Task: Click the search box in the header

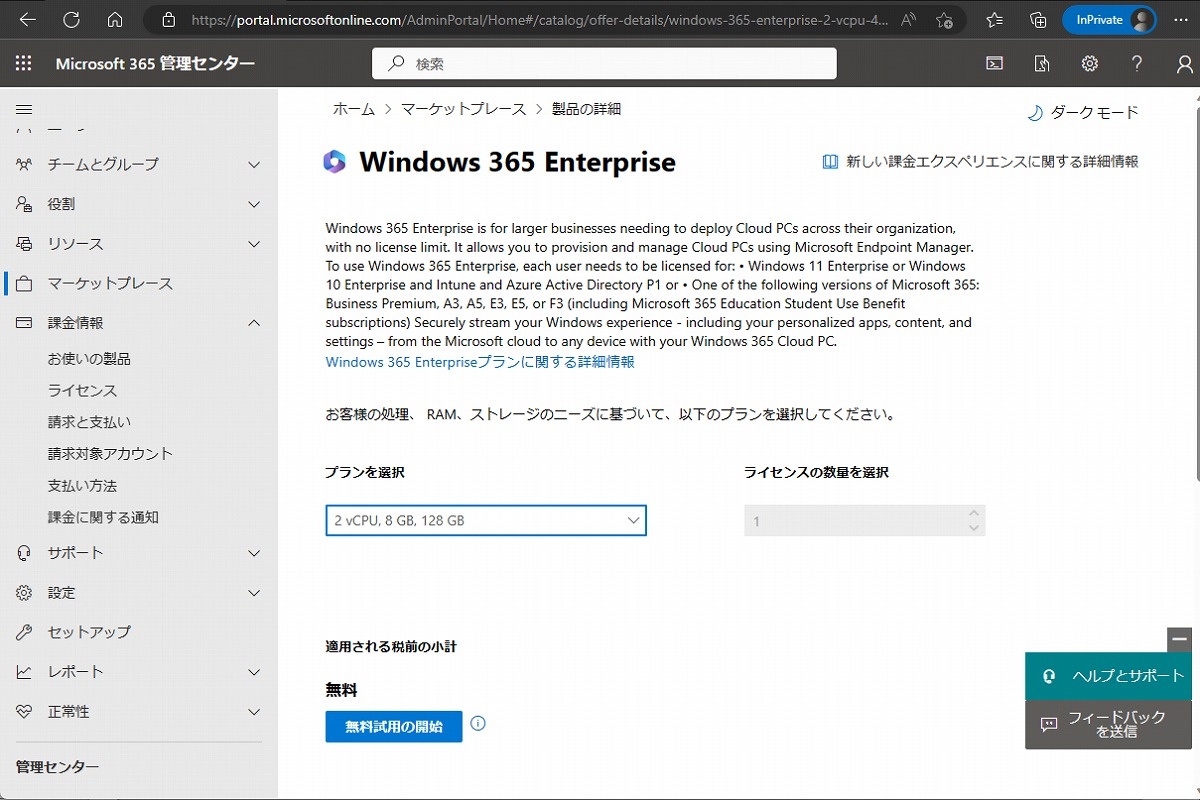Action: [604, 64]
